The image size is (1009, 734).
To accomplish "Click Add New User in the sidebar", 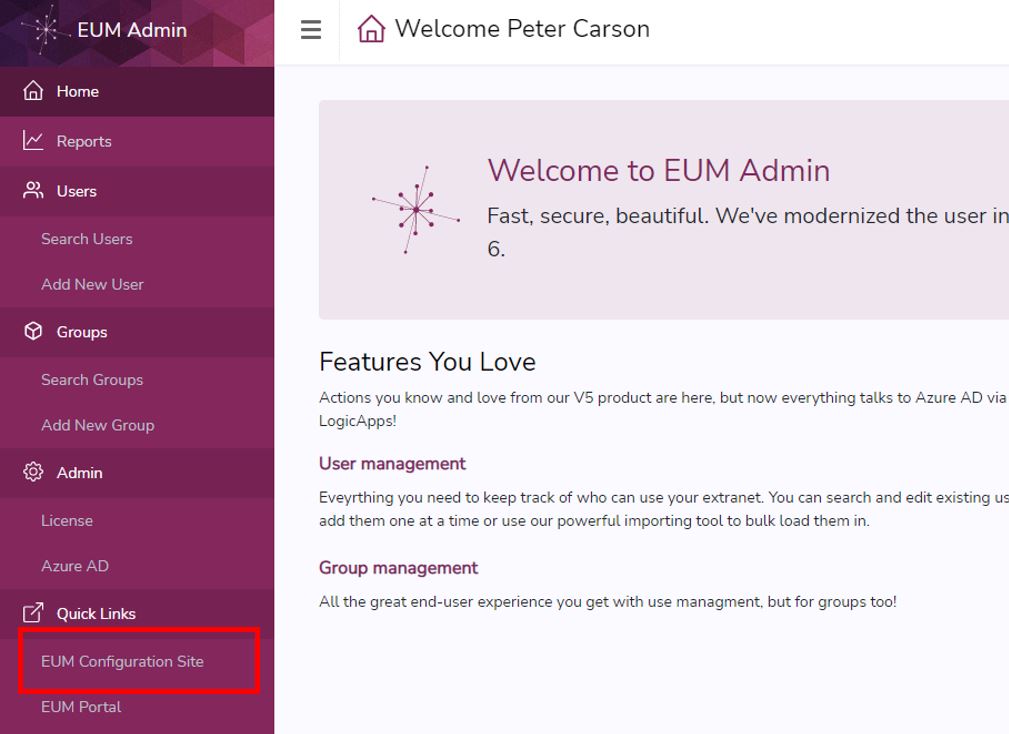I will tap(91, 285).
